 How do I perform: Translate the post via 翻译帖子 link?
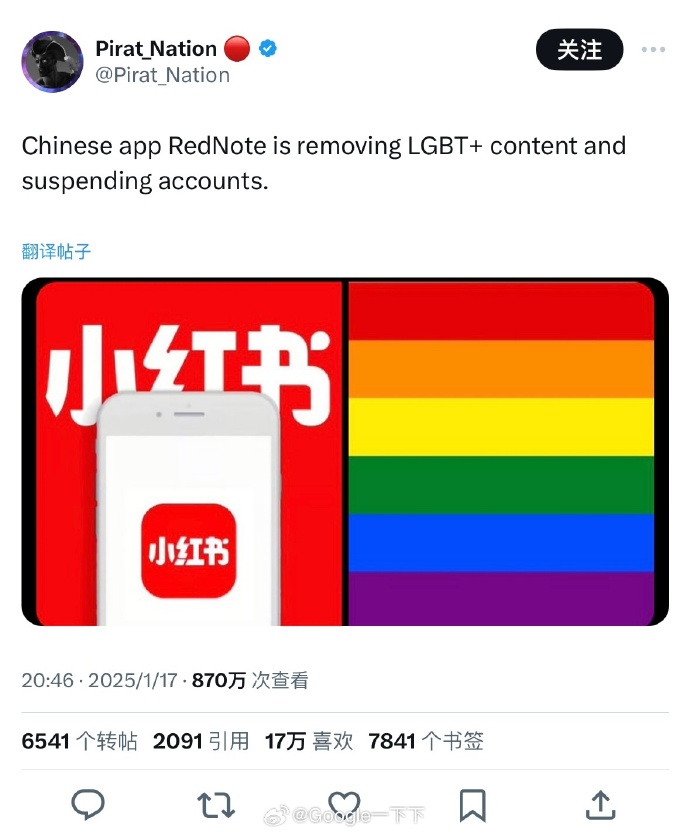pyautogui.click(x=56, y=251)
